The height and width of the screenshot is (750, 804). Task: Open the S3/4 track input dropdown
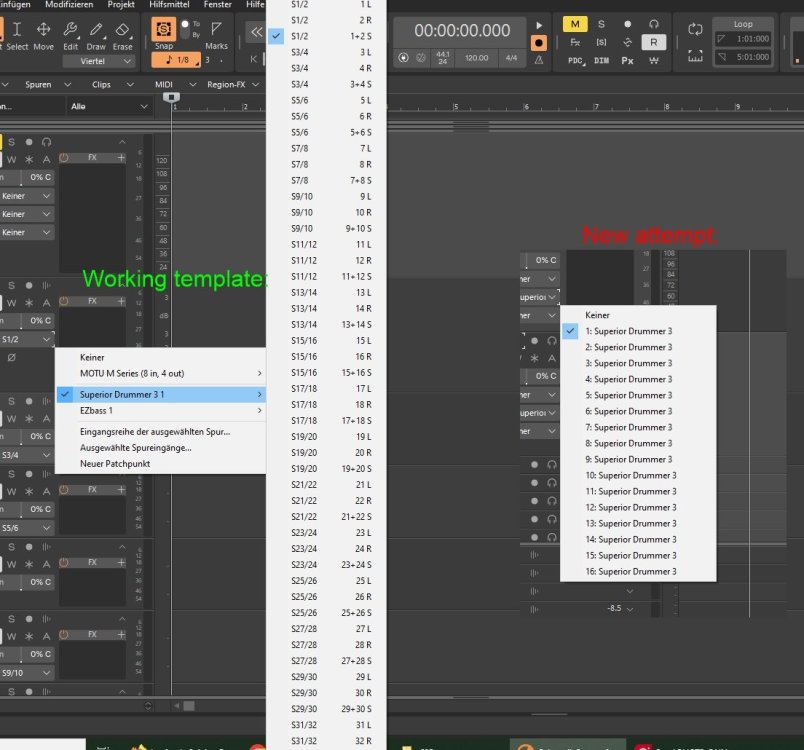click(26, 455)
